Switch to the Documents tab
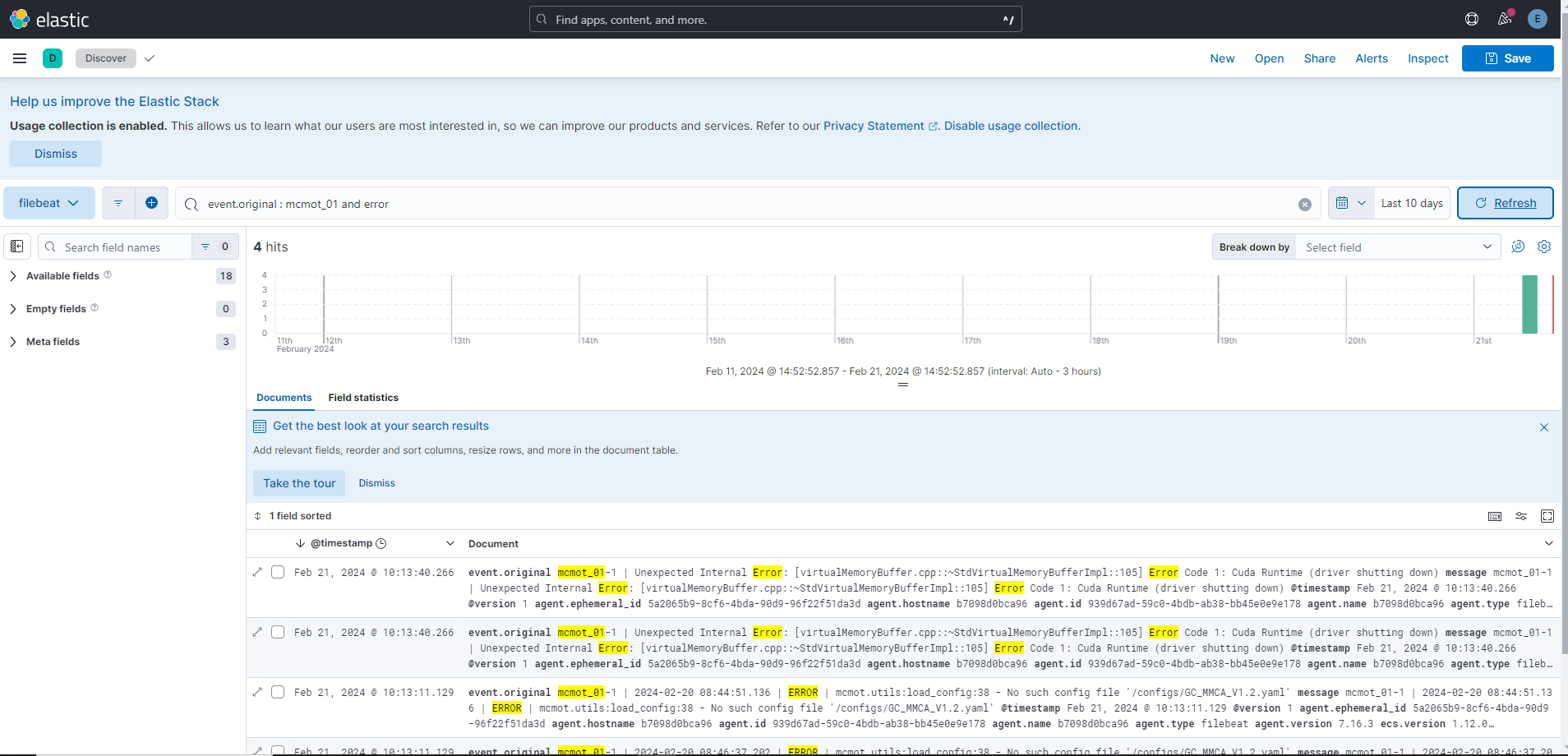The height and width of the screenshot is (756, 1568). pyautogui.click(x=284, y=398)
